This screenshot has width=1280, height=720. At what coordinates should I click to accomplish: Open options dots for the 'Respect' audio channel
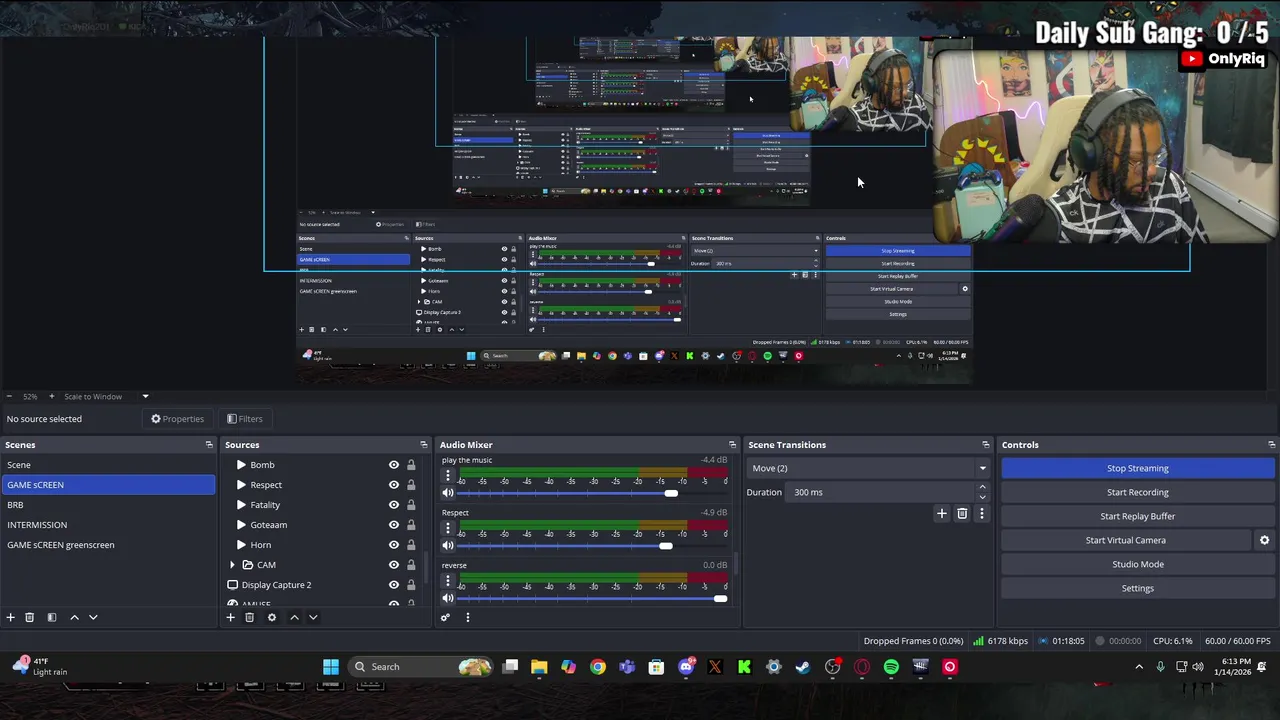(448, 529)
